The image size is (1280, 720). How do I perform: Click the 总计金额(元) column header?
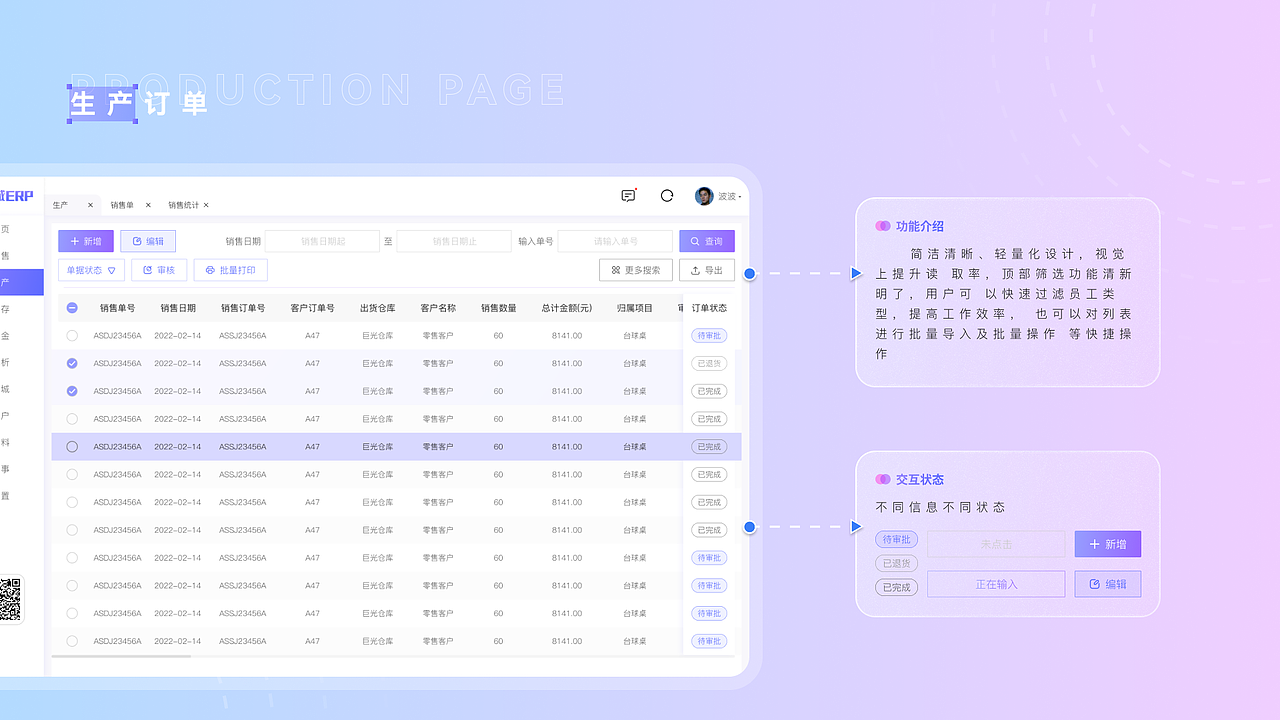click(x=567, y=308)
